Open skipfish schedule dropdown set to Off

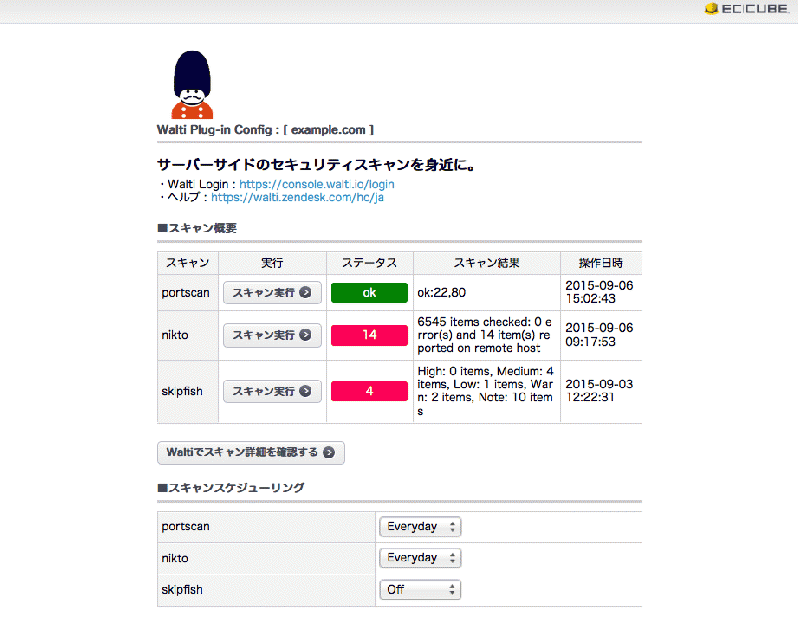420,590
